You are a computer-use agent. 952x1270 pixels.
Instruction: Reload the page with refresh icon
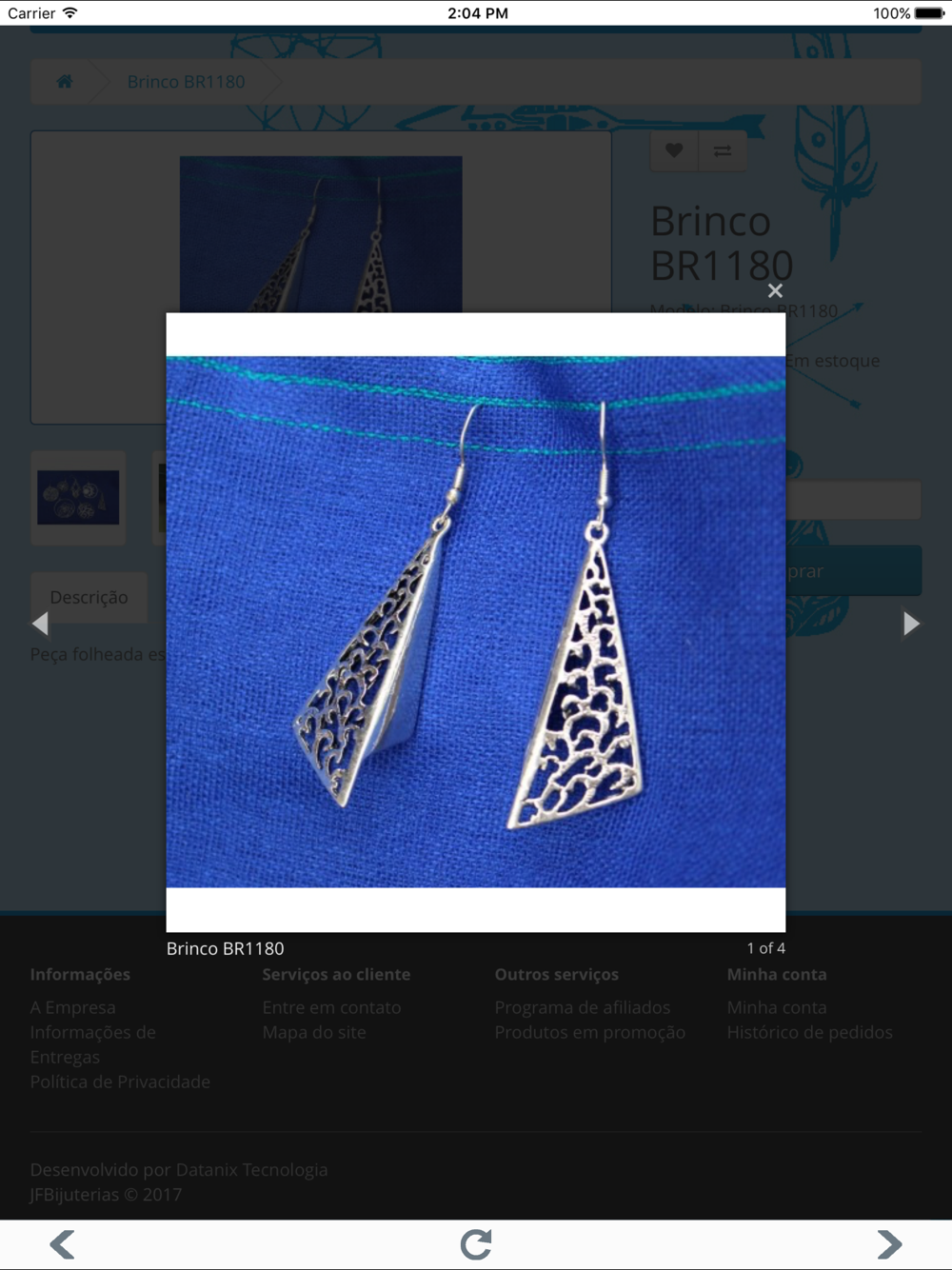pos(476,1244)
